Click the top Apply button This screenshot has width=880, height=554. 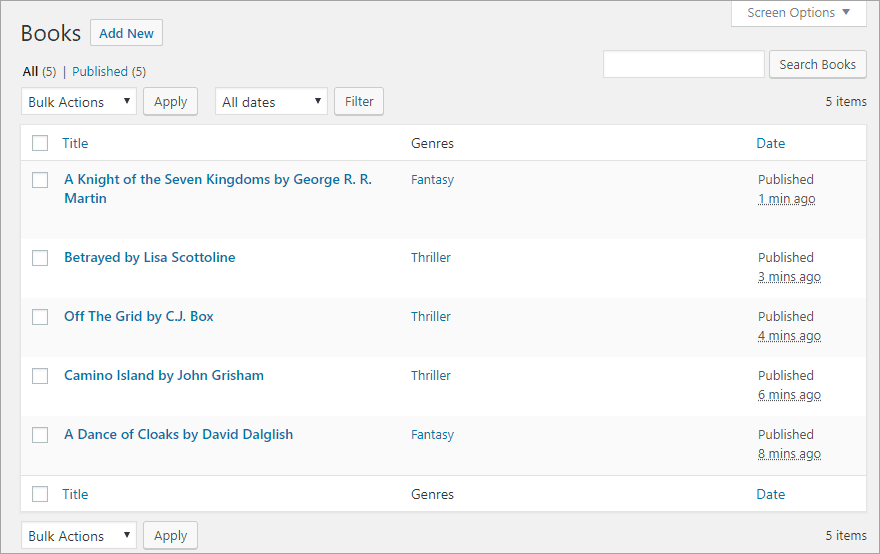tap(171, 102)
